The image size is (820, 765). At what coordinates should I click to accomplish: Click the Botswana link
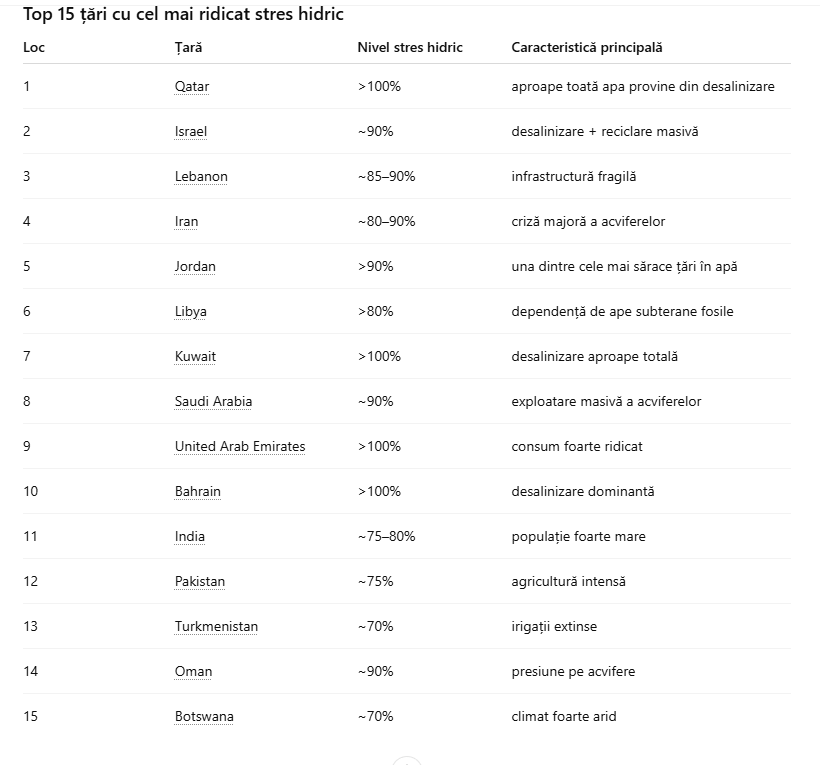coord(204,717)
